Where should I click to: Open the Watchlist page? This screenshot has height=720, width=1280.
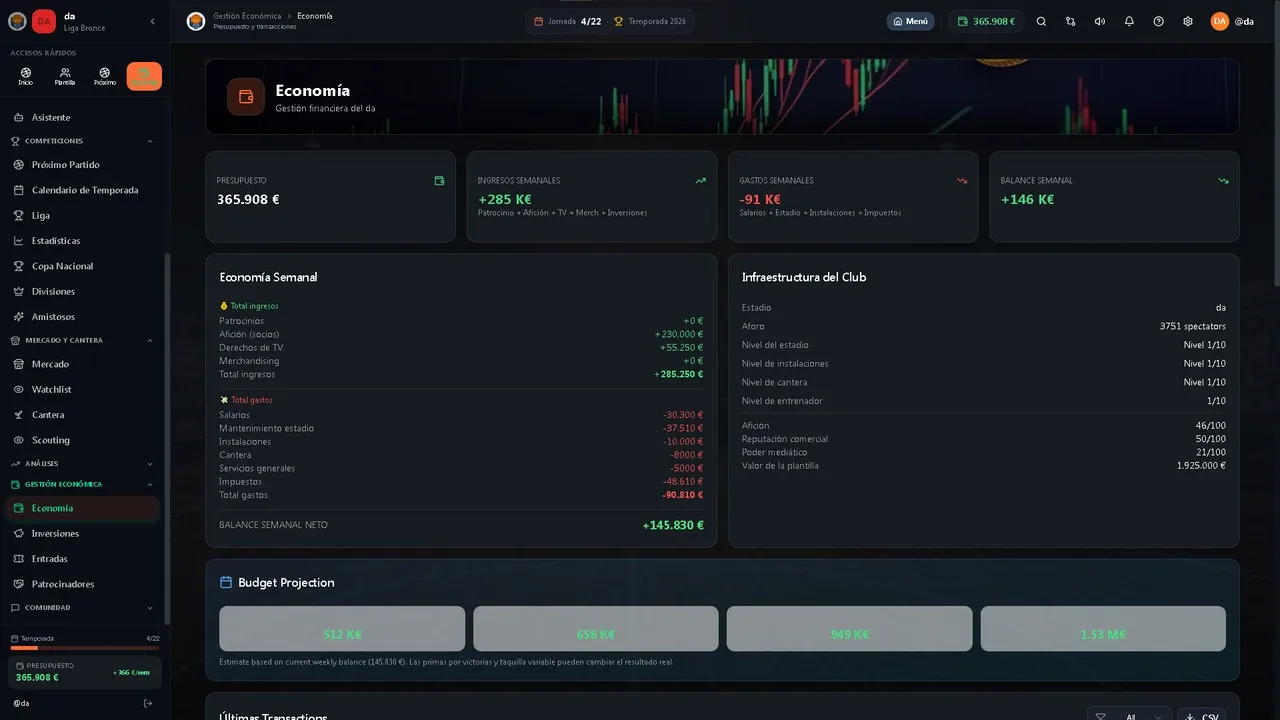coord(81,389)
